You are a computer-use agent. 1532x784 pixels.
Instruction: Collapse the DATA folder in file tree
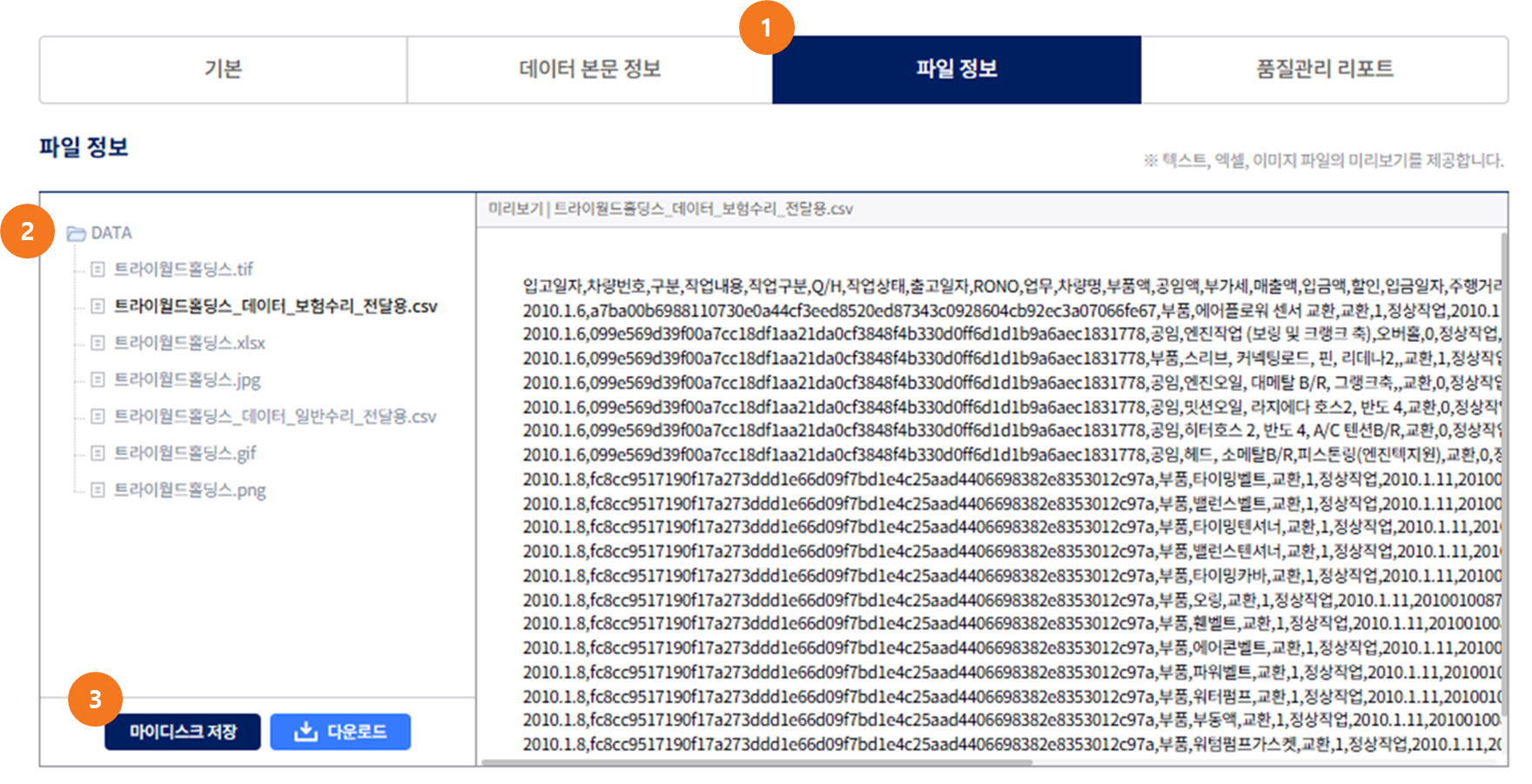pyautogui.click(x=111, y=233)
